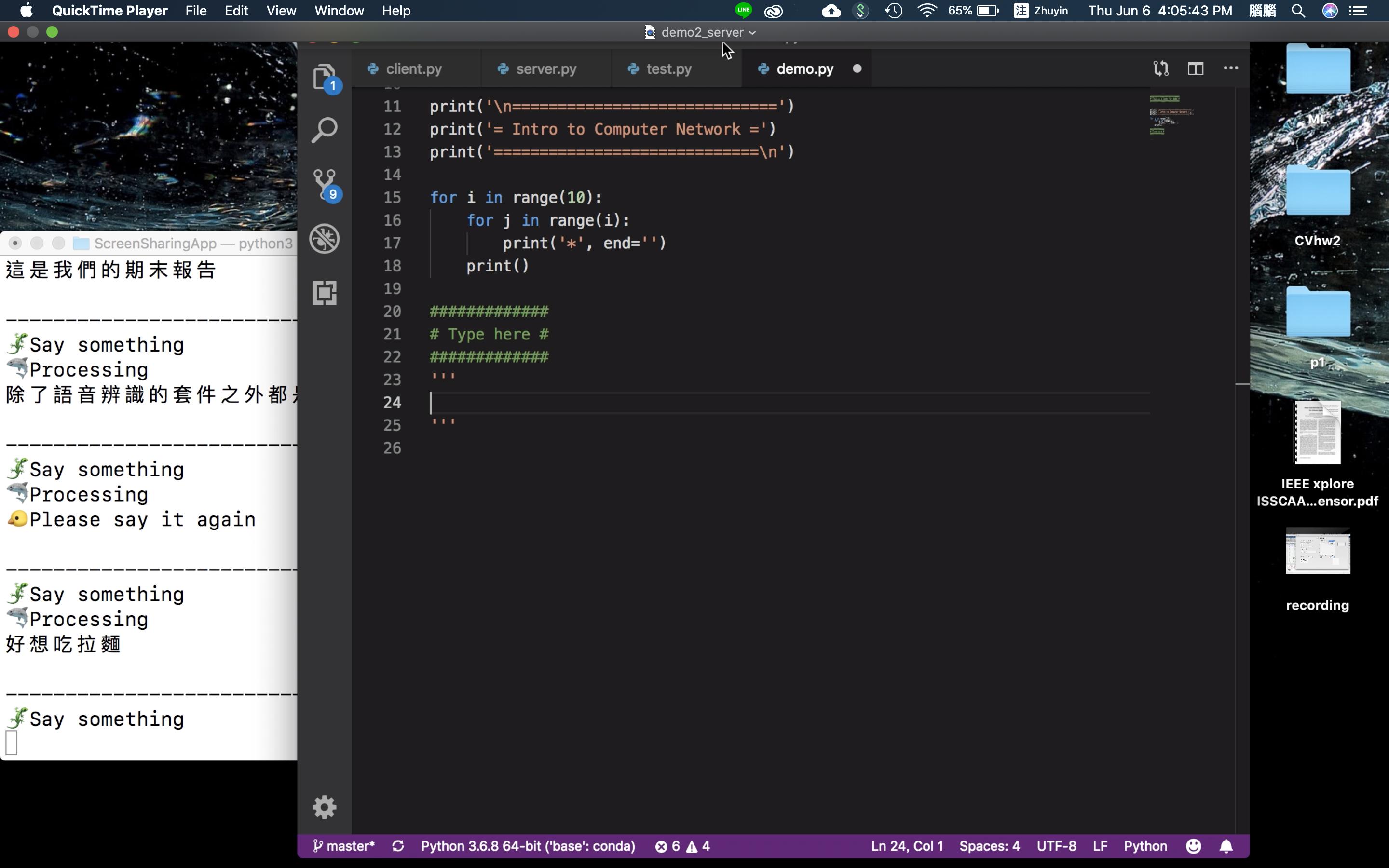Viewport: 1389px width, 868px height.
Task: Click the master* branch indicator
Action: (344, 846)
